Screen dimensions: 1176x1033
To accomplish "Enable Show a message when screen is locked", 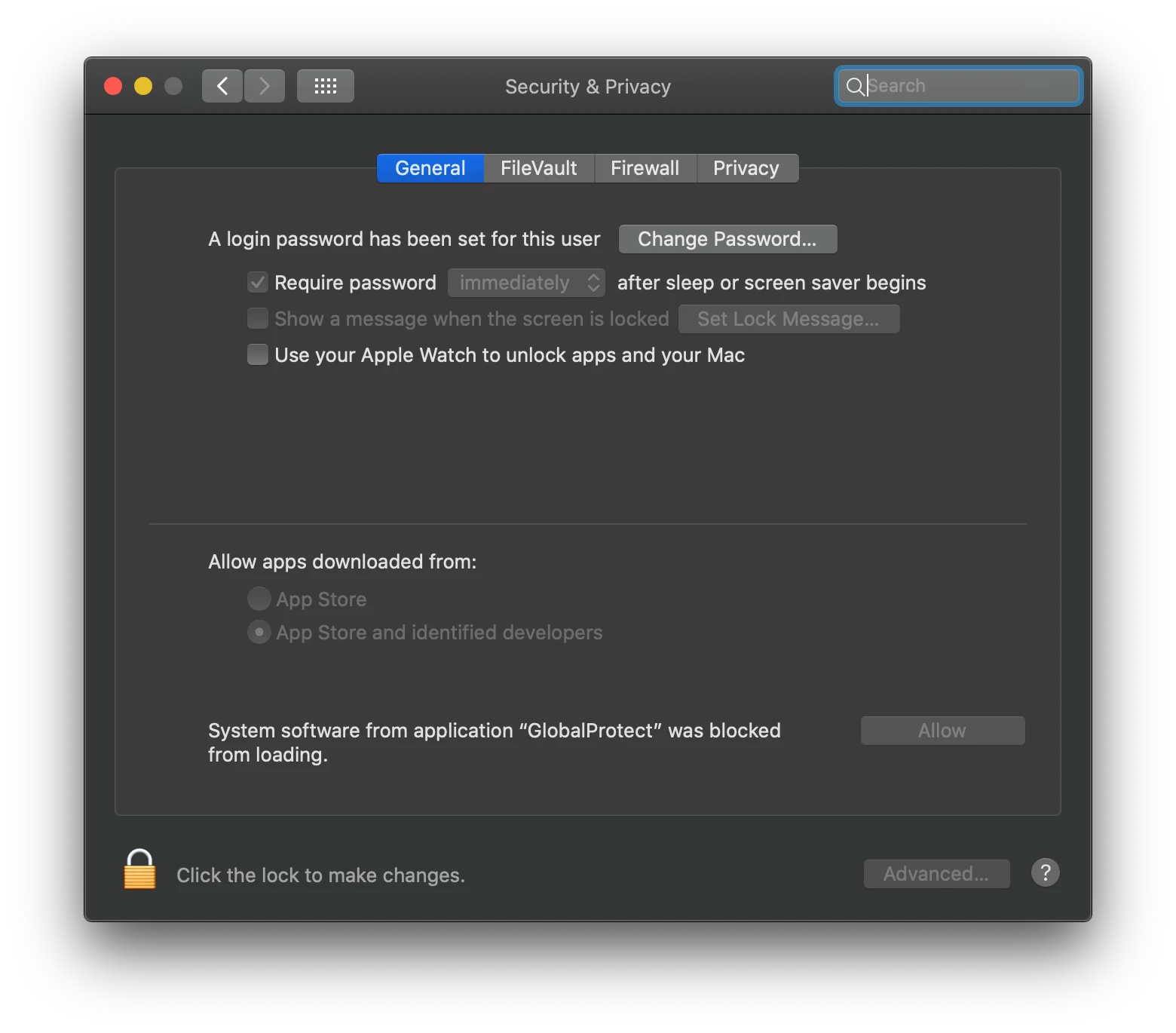I will (x=258, y=318).
